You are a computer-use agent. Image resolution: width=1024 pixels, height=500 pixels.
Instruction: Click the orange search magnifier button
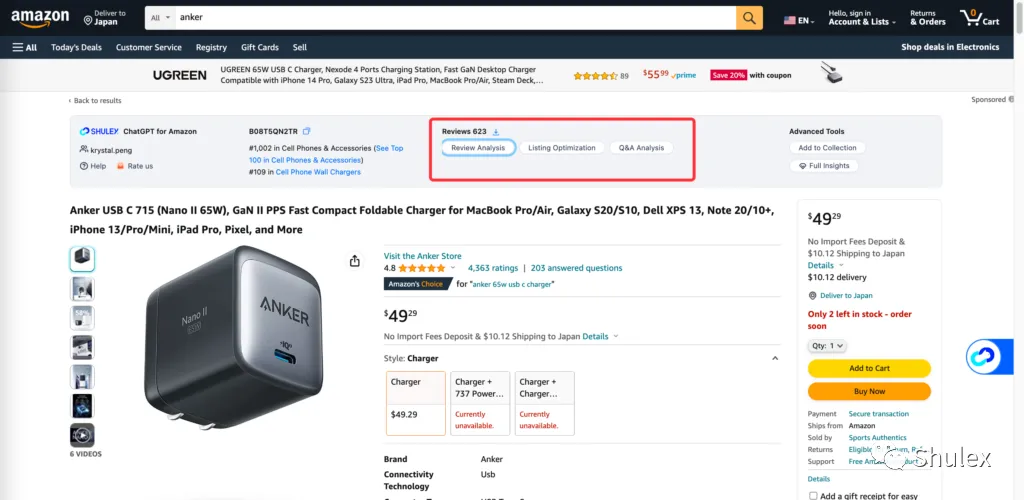(749, 18)
